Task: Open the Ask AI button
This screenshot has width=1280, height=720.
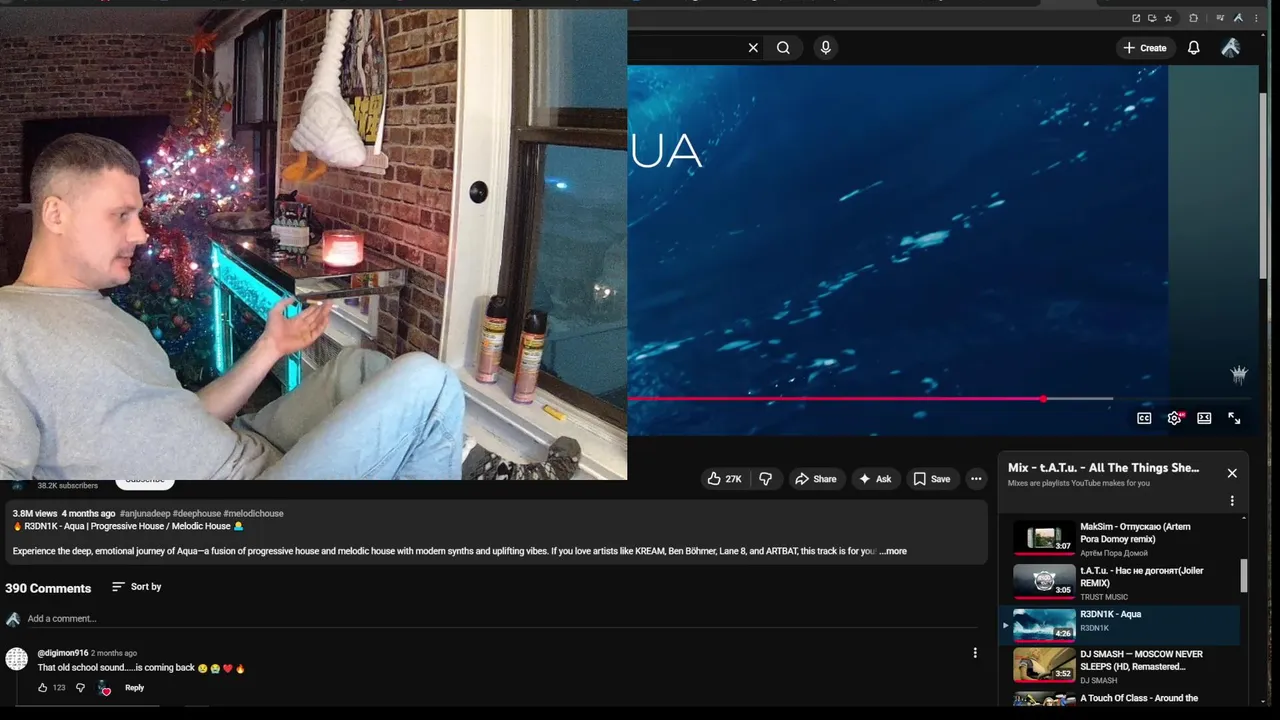Action: [x=874, y=479]
